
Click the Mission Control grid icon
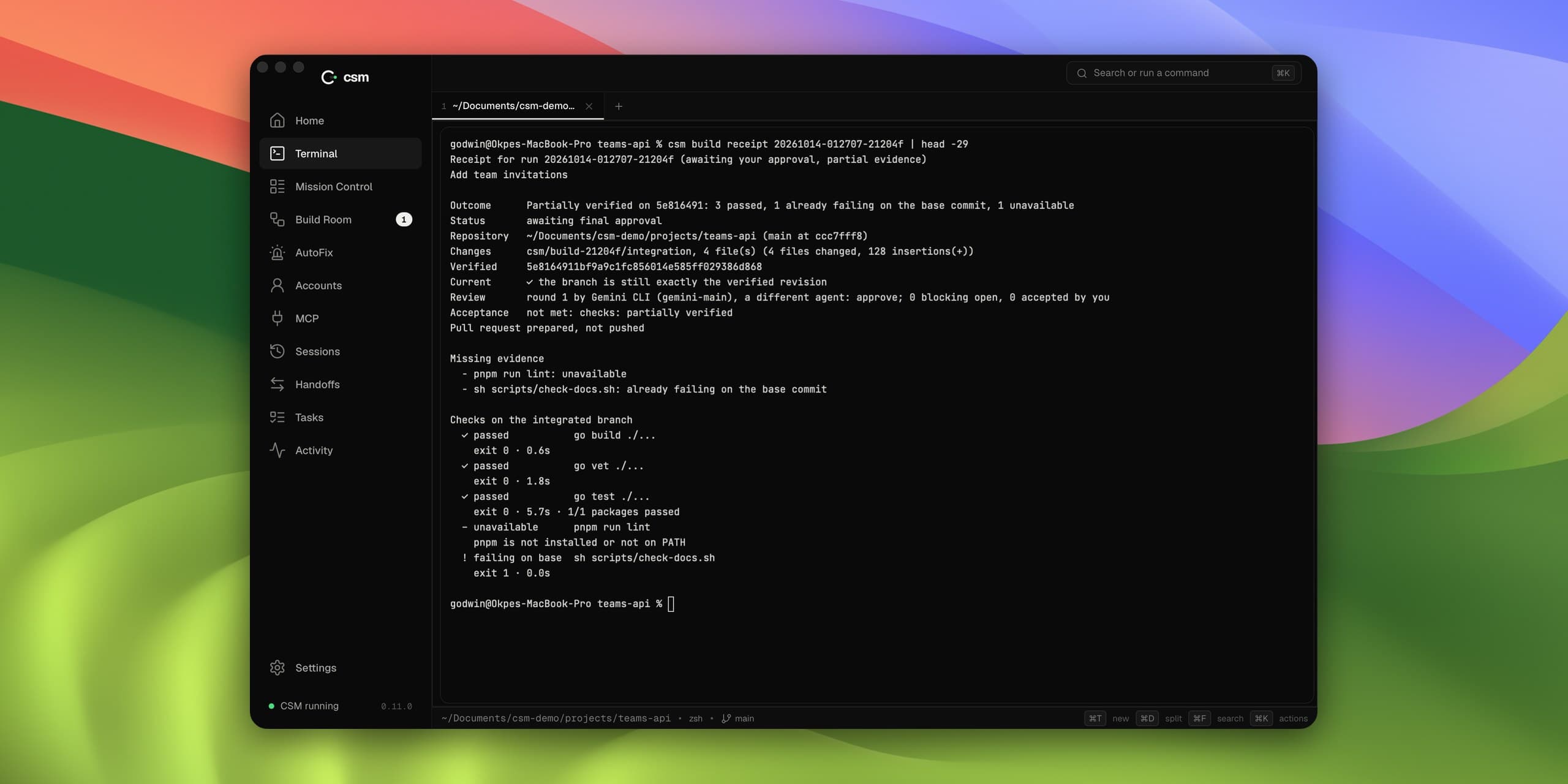point(277,186)
